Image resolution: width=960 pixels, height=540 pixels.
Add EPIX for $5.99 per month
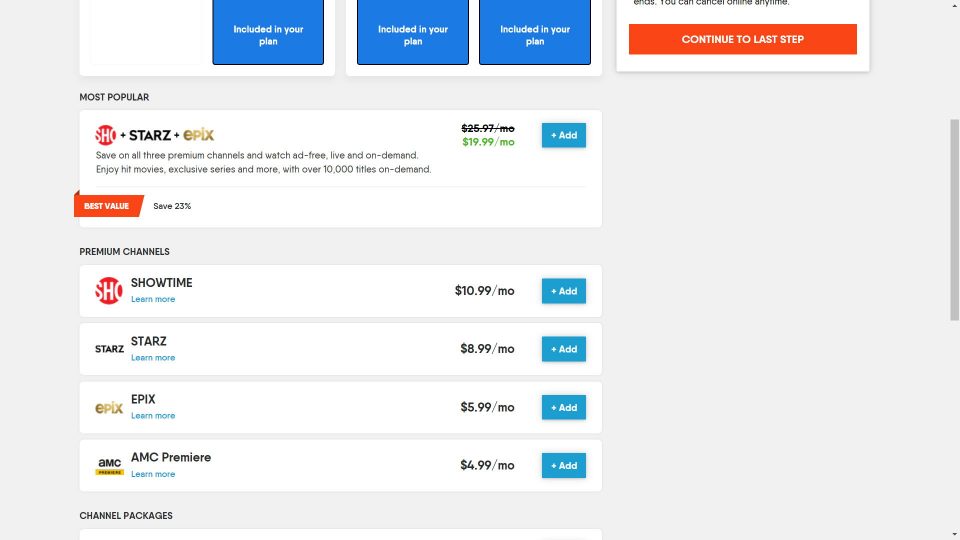click(564, 407)
